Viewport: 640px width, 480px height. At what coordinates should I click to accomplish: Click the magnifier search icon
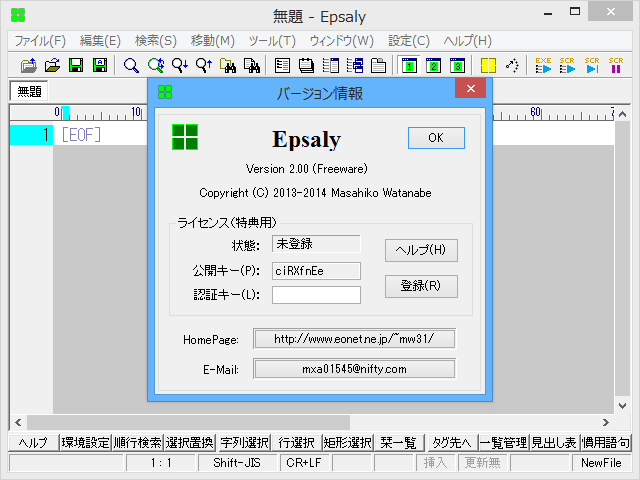coord(131,65)
